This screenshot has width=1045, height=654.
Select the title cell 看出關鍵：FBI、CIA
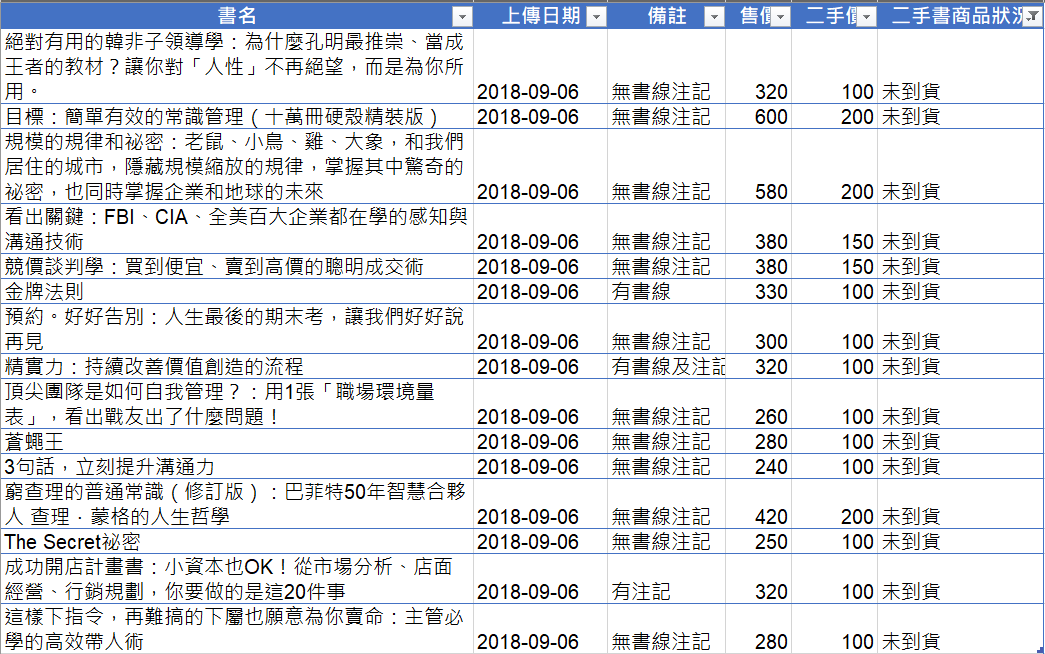tap(237, 229)
